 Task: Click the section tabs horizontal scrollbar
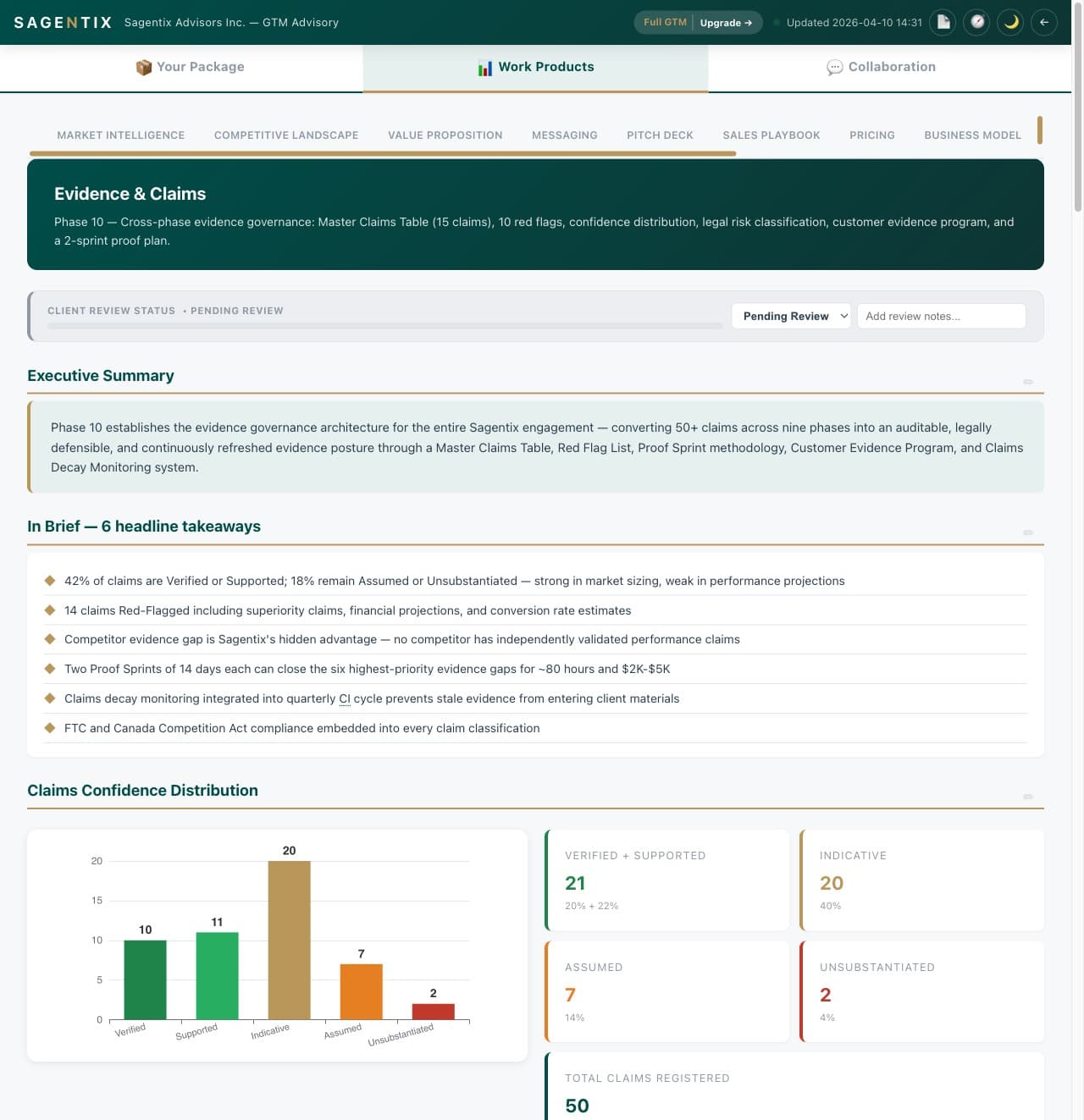pyautogui.click(x=383, y=153)
